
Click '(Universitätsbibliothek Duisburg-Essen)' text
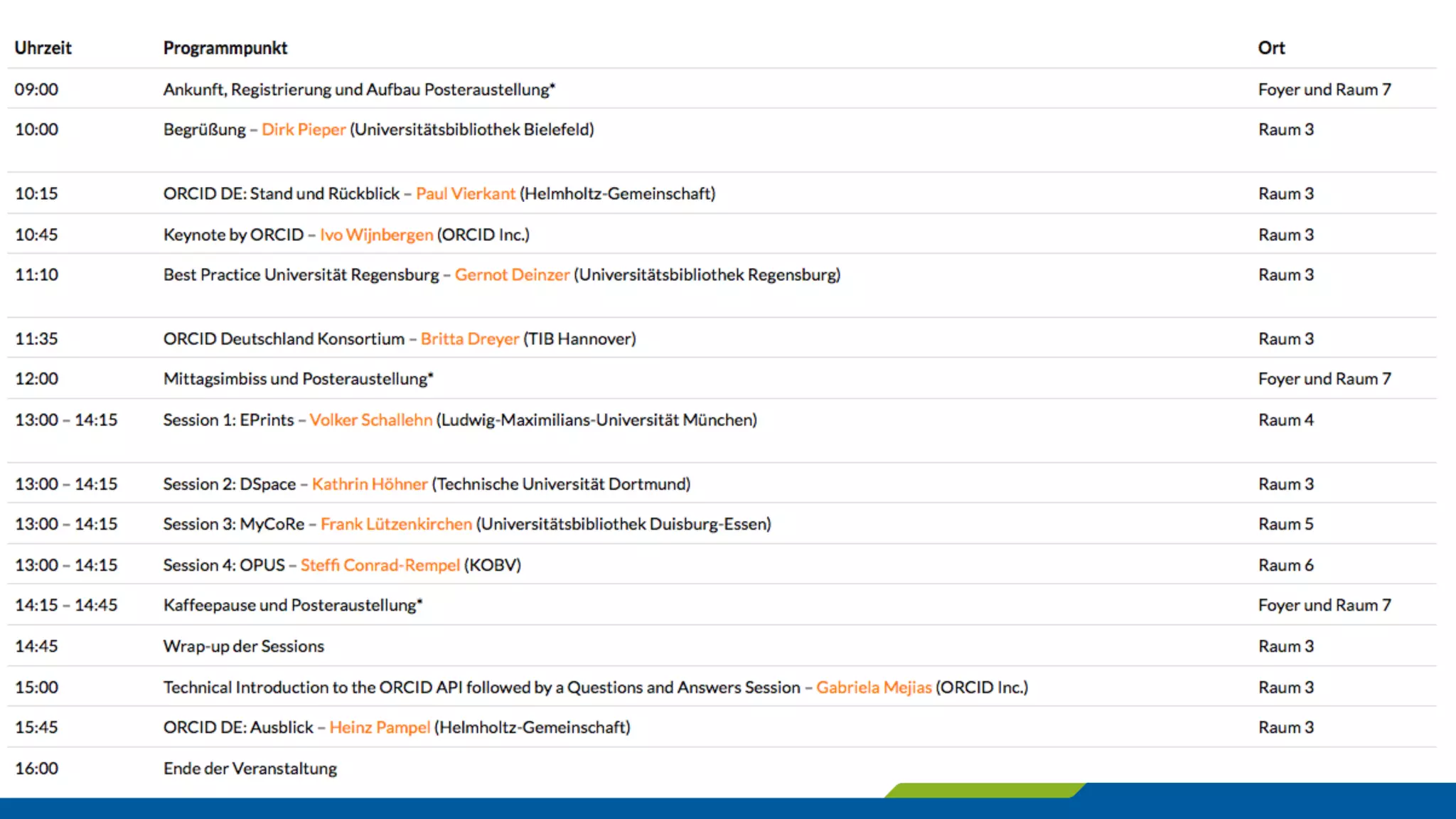[623, 524]
